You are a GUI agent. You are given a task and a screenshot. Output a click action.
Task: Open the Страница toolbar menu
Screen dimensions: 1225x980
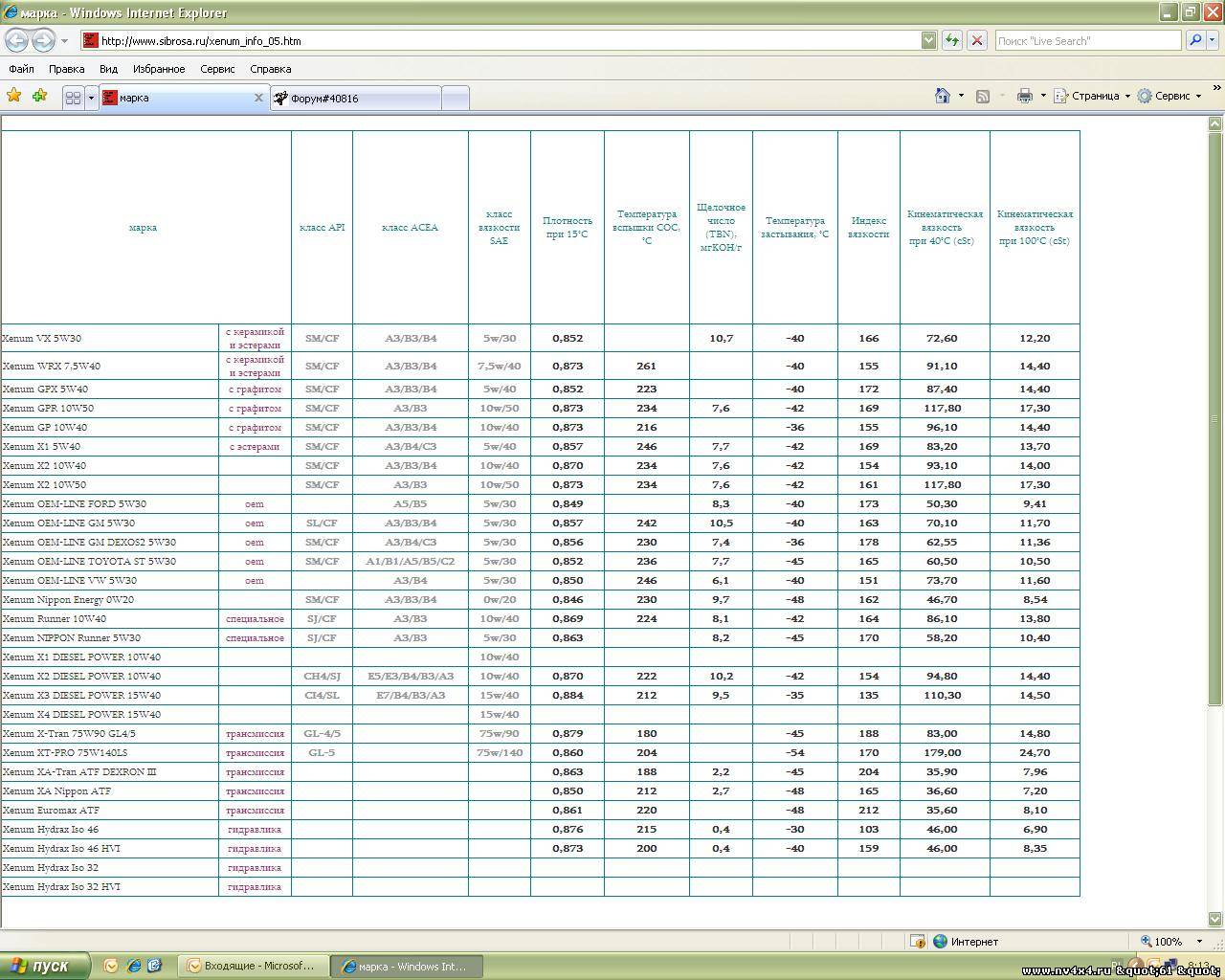click(x=1092, y=96)
